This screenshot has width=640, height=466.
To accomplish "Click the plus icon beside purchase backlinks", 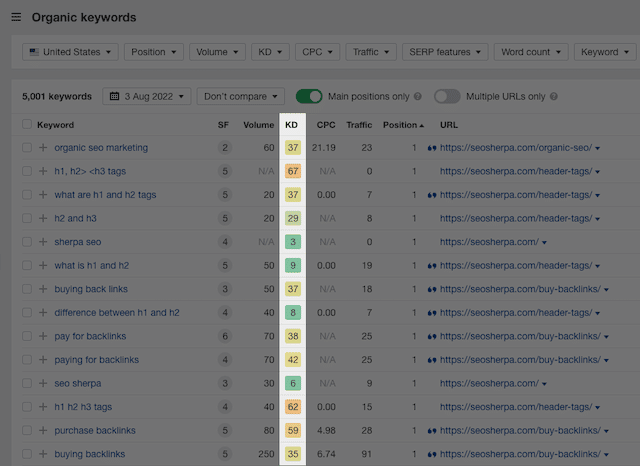I will point(43,430).
